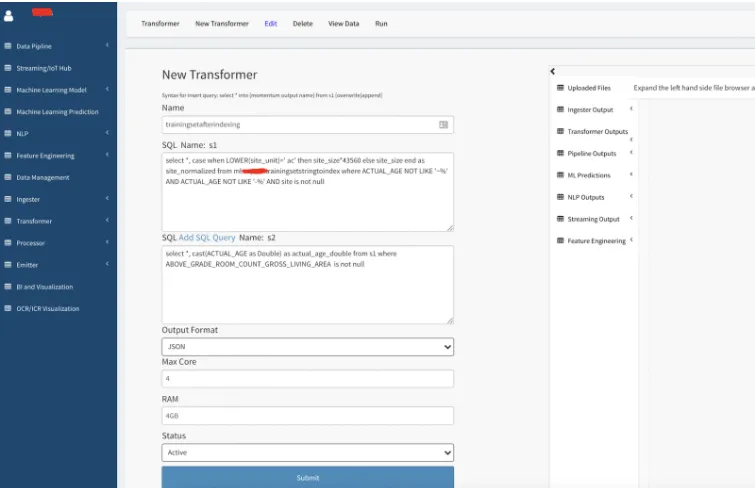Click the Data Pipeline sidebar icon
Screen dimensions: 755x488
(x=8, y=46)
